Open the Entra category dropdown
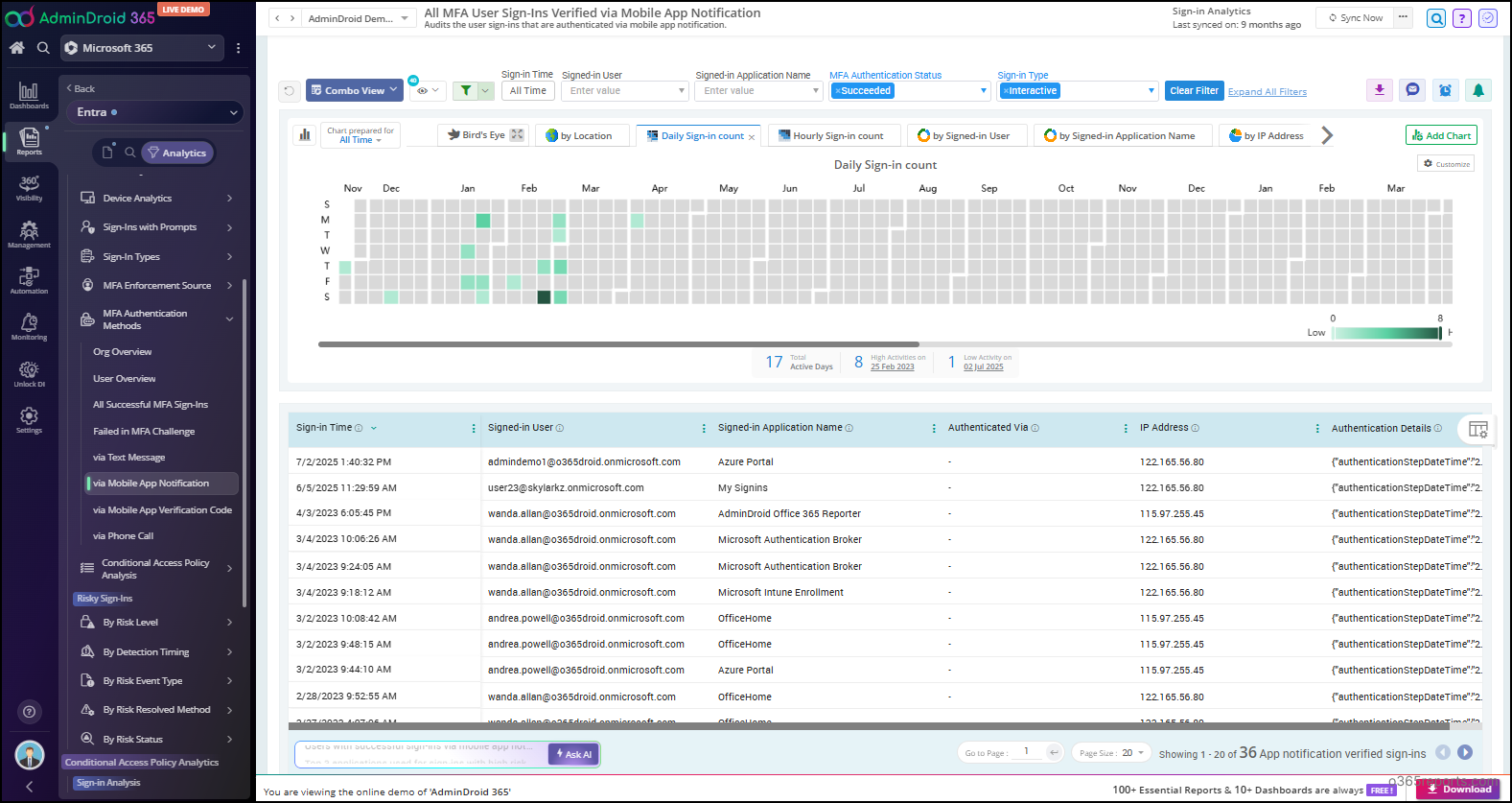Screen dimensions: 1512x803 pyautogui.click(x=157, y=112)
